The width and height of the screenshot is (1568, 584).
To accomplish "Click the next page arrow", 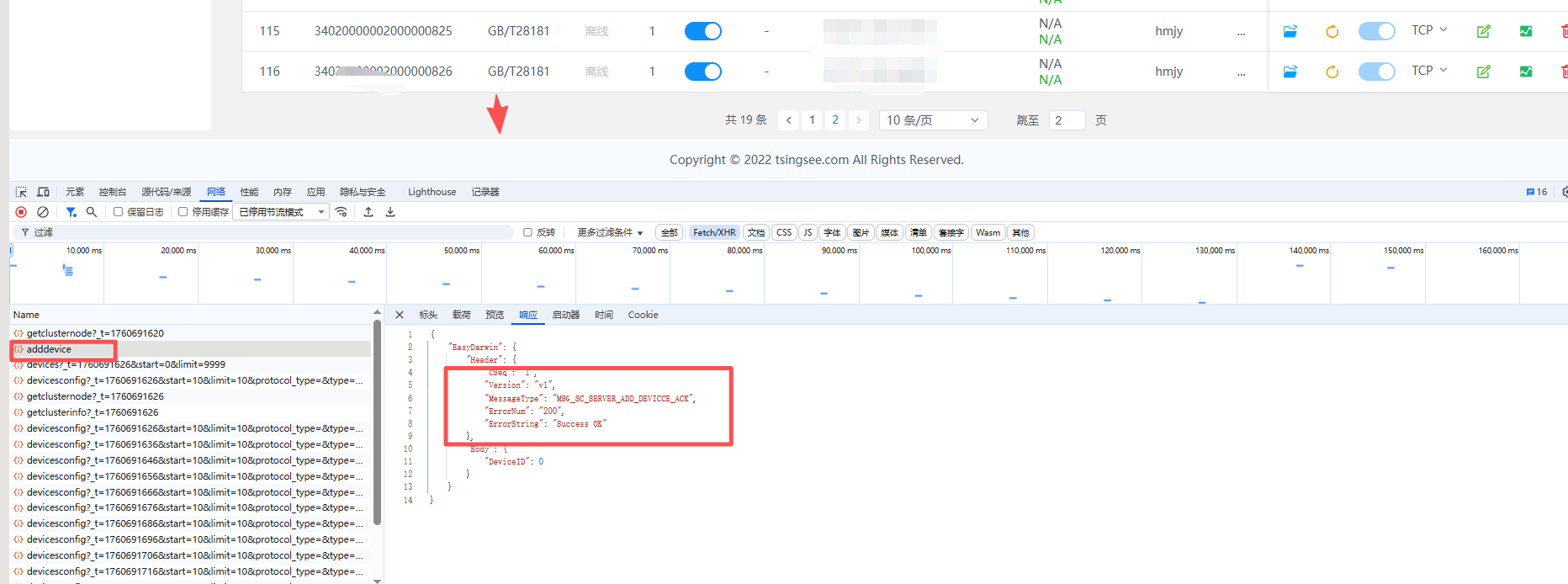I will 859,120.
